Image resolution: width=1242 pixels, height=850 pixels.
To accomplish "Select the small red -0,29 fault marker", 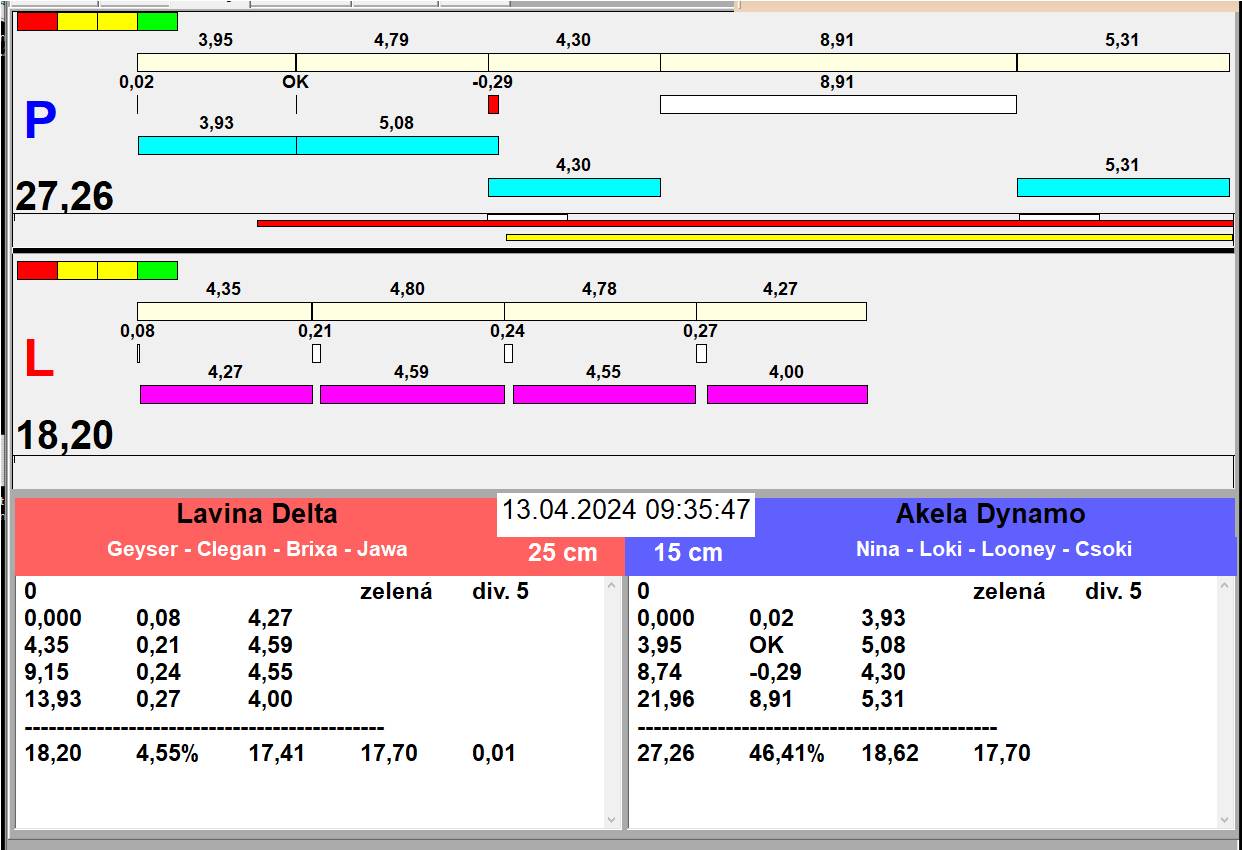I will 493,104.
